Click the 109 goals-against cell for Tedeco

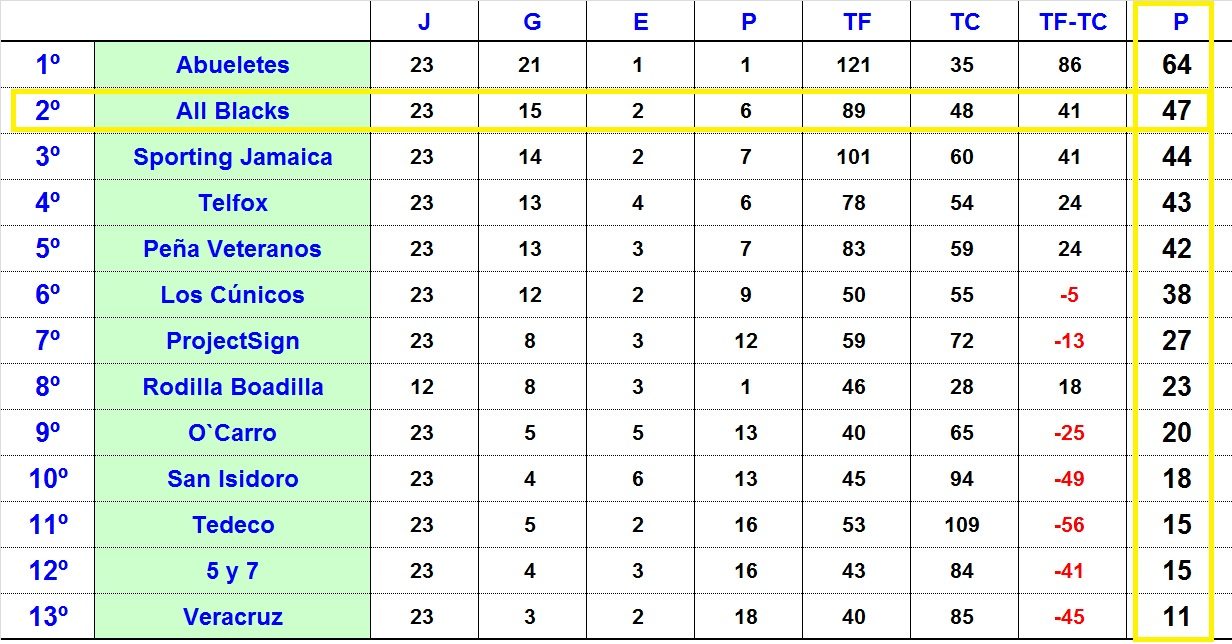coord(961,525)
